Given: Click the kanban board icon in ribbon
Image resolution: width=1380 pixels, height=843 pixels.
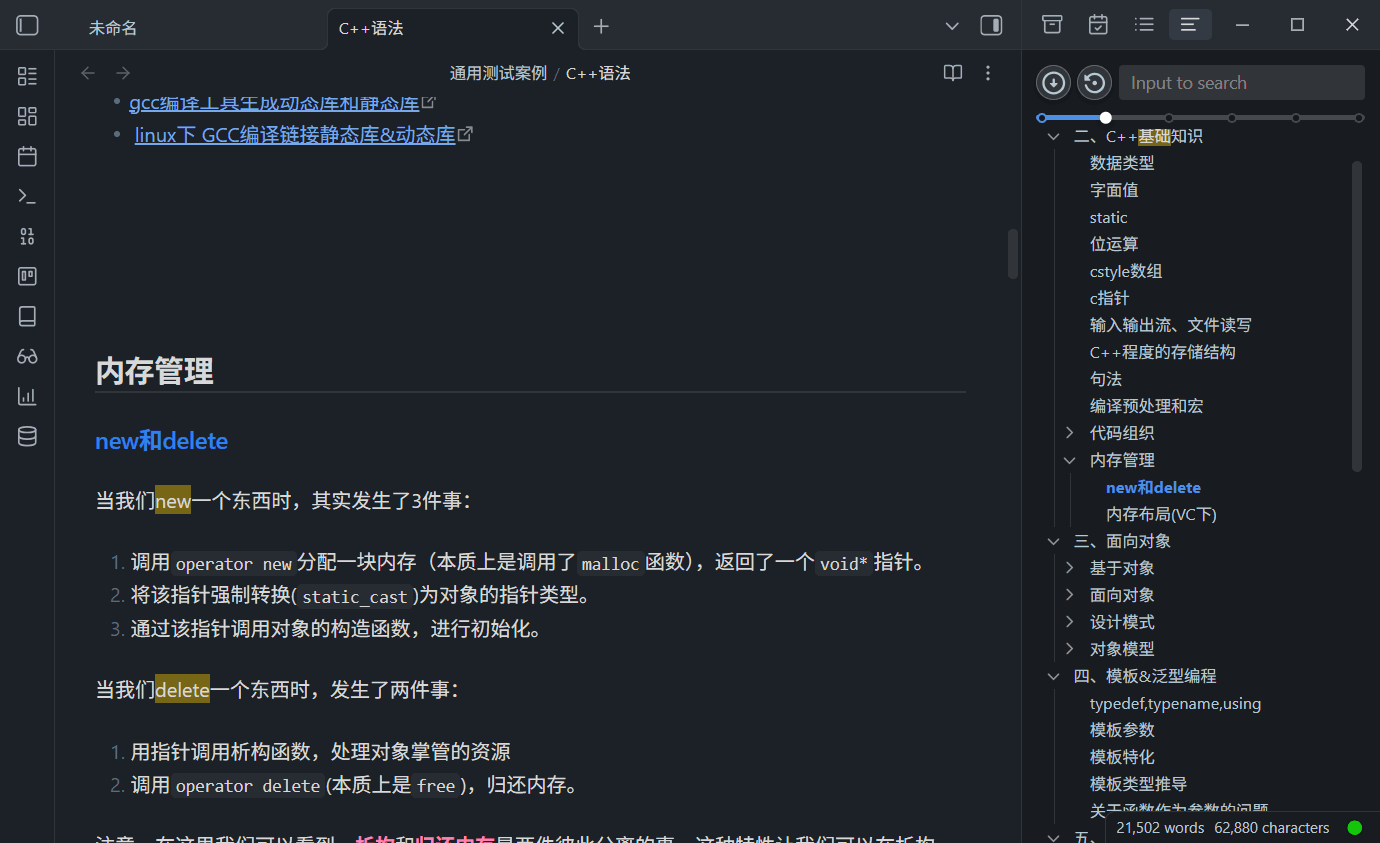Looking at the screenshot, I should pos(27,276).
